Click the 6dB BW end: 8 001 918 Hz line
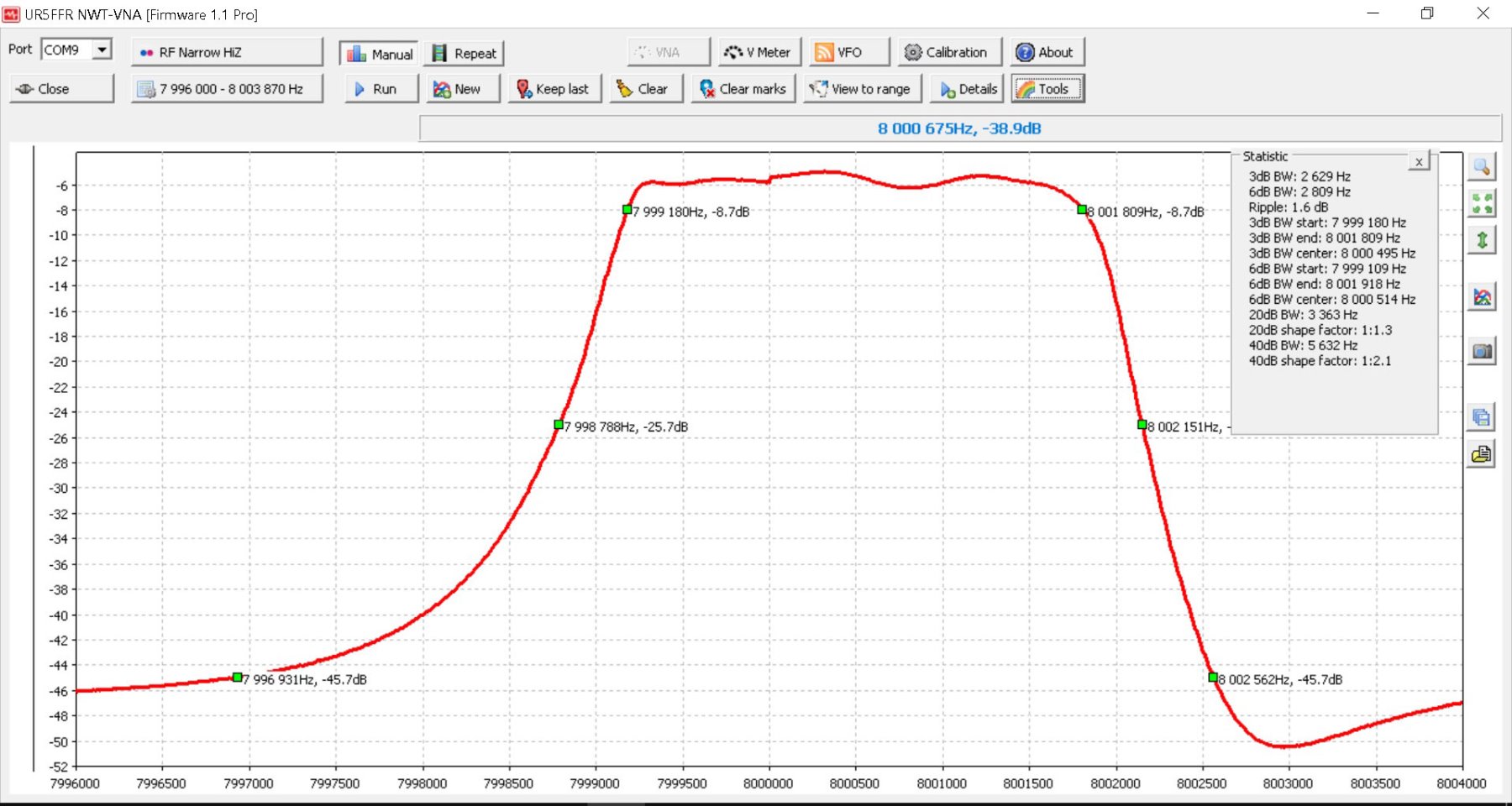 click(x=1325, y=285)
